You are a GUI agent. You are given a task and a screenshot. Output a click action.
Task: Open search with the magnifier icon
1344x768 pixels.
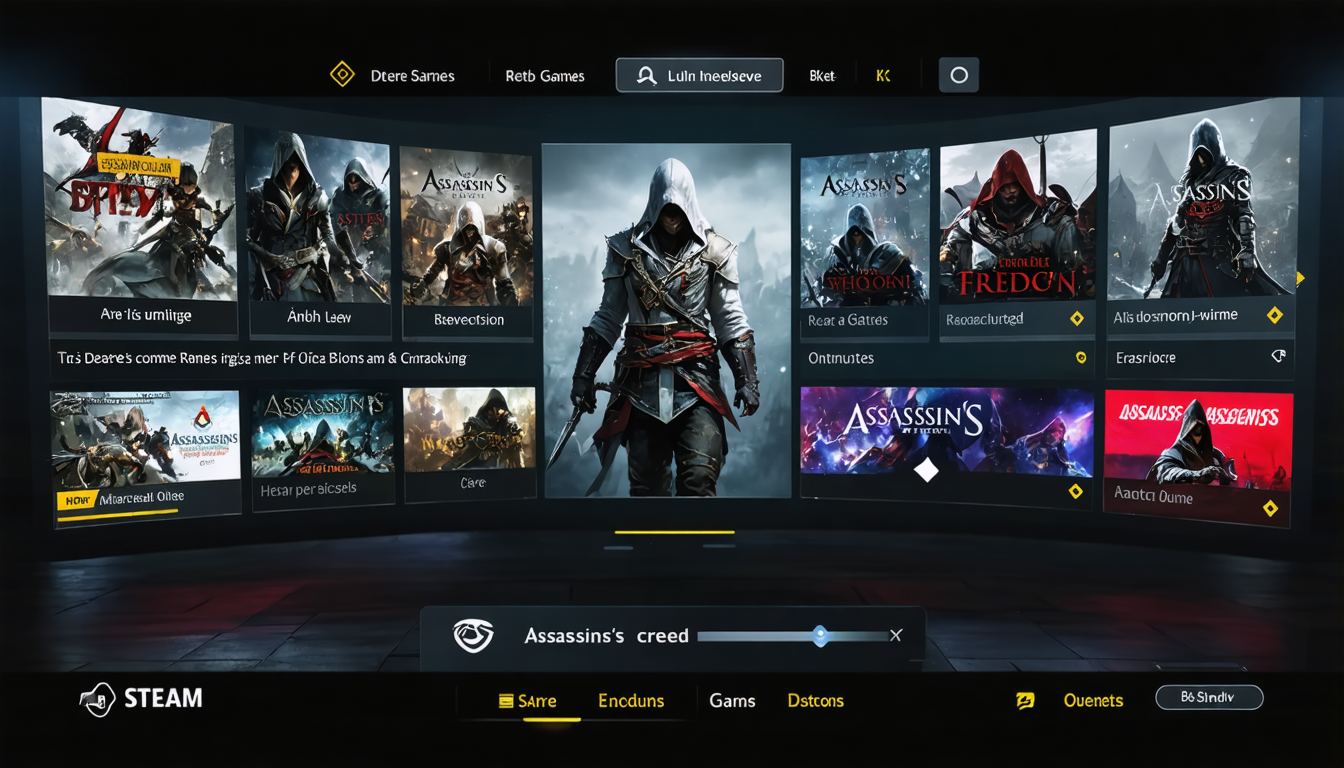646,74
